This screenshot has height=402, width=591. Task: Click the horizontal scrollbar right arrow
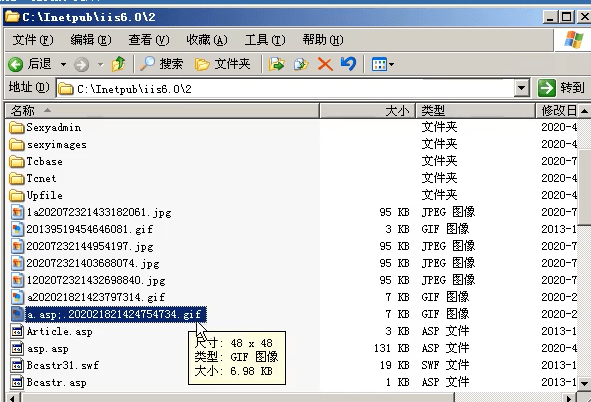pos(570,398)
